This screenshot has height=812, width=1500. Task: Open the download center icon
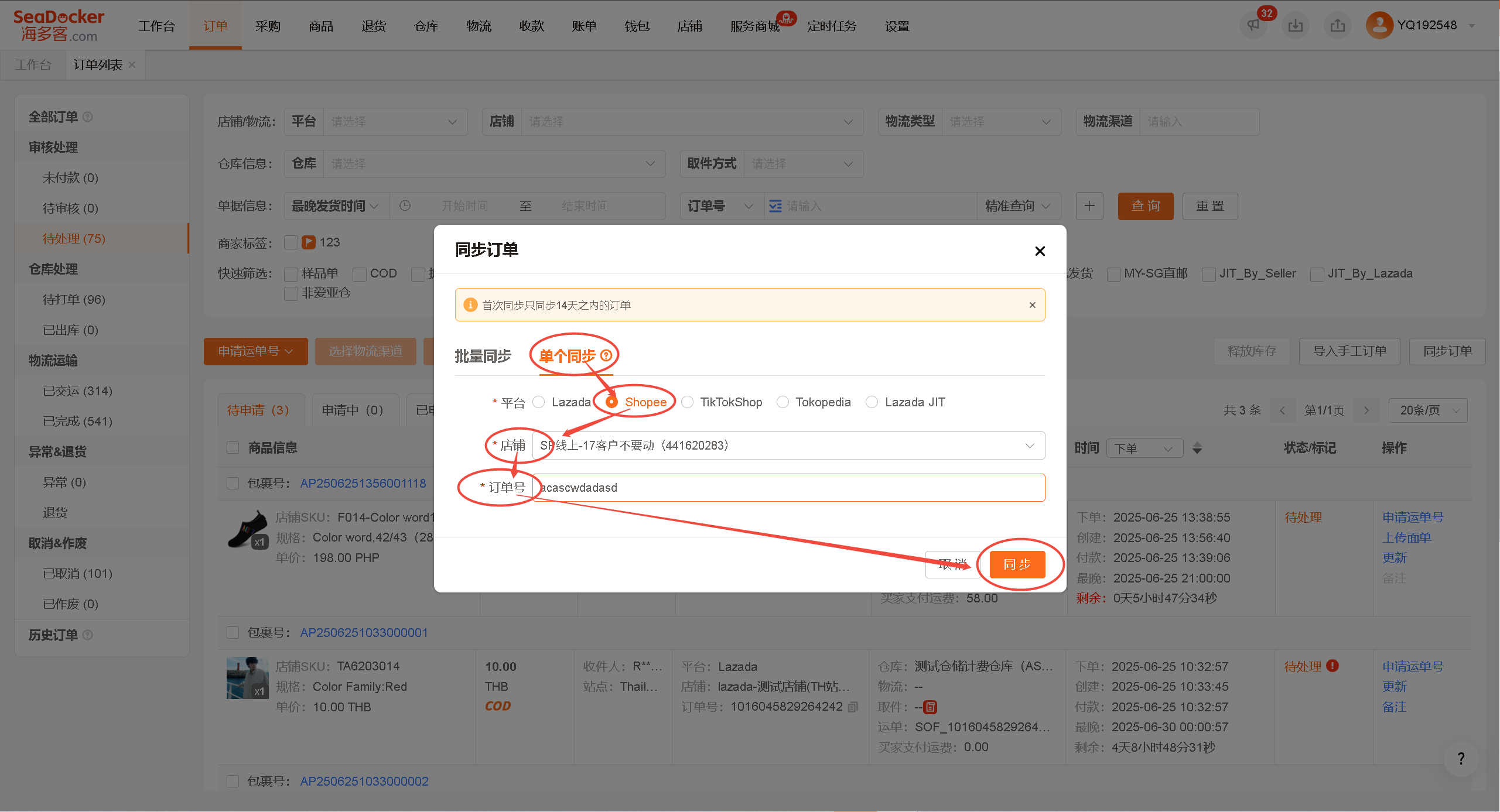coord(1296,26)
